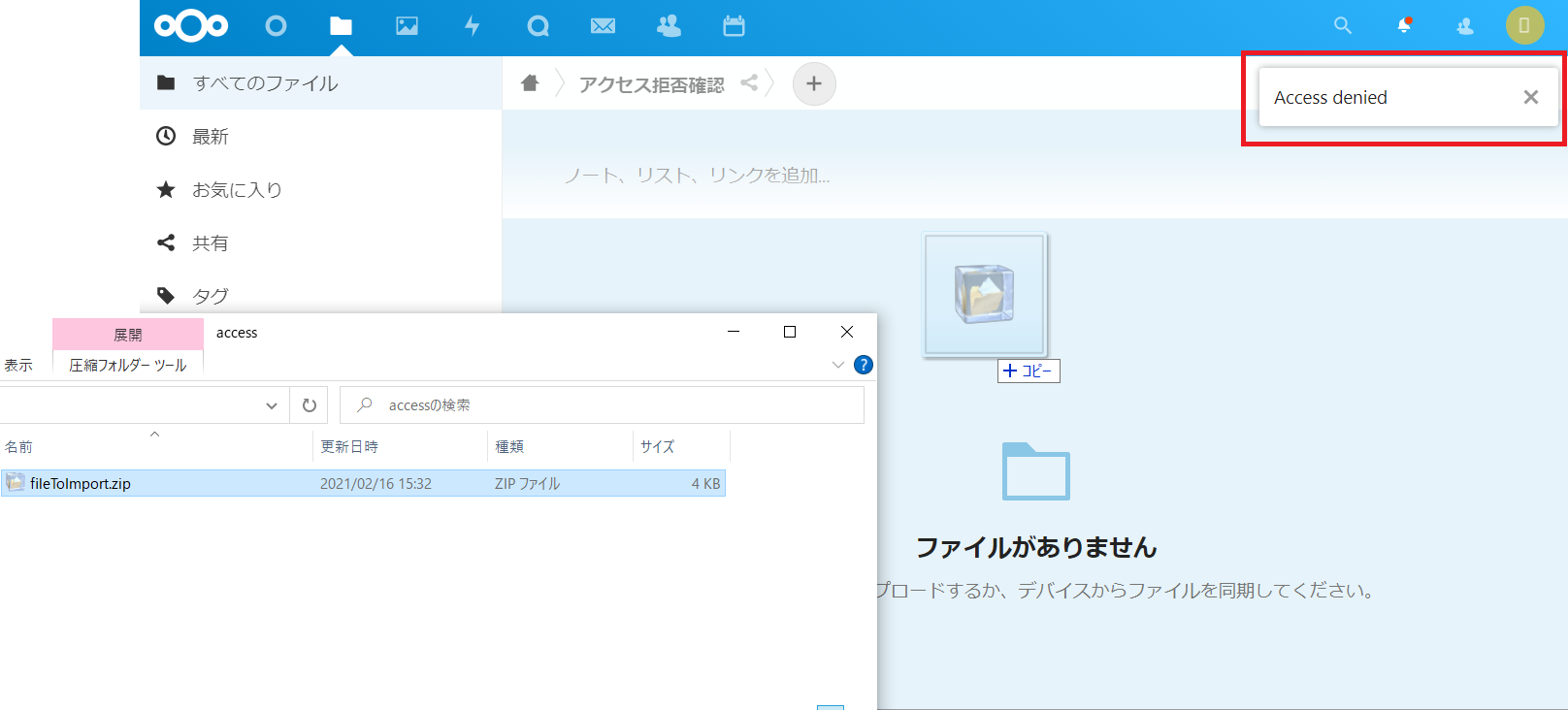This screenshot has width=1568, height=710.
Task: Click the note text field ノート、リスト、リンクを追加
Action: (x=697, y=176)
